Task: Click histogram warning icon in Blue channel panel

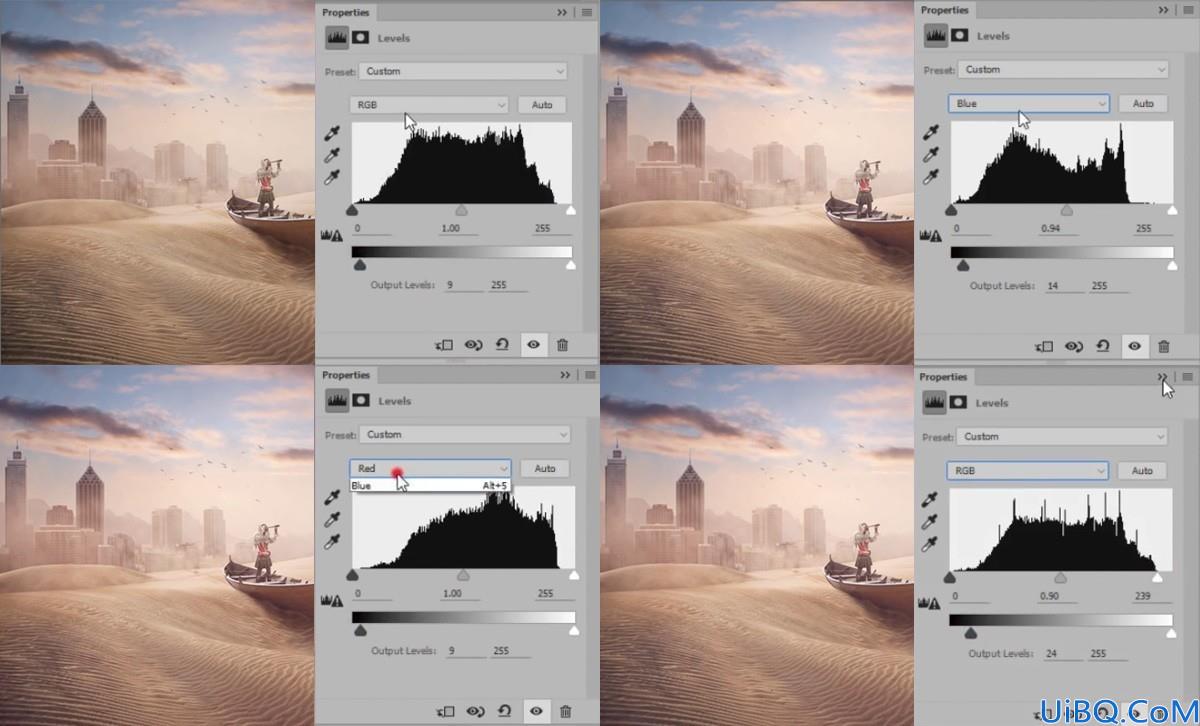Action: (930, 235)
